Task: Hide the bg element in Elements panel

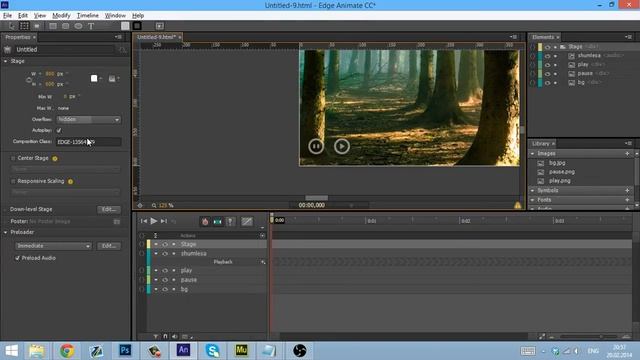Action: point(547,82)
